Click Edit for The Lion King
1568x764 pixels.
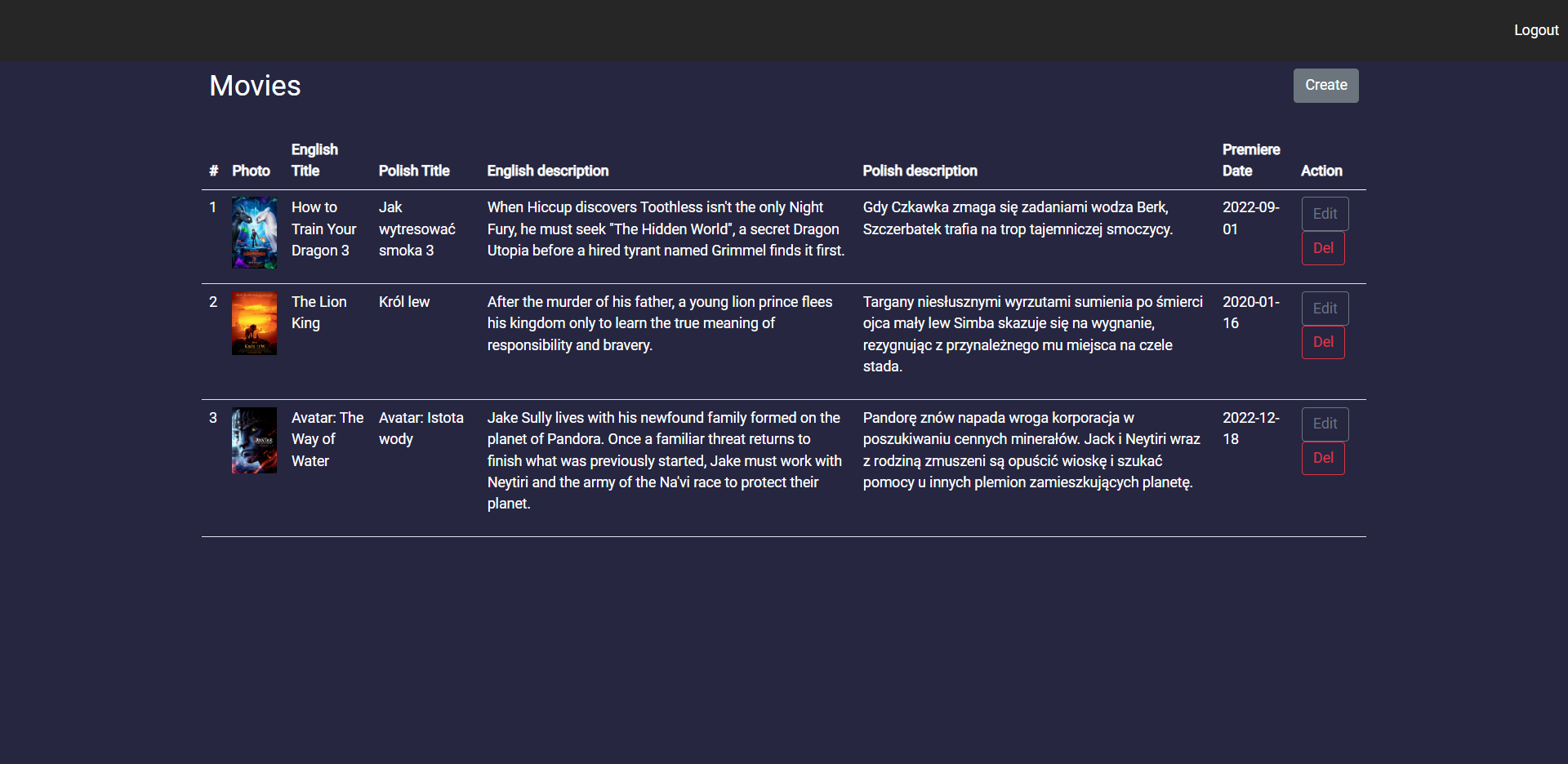click(1324, 309)
